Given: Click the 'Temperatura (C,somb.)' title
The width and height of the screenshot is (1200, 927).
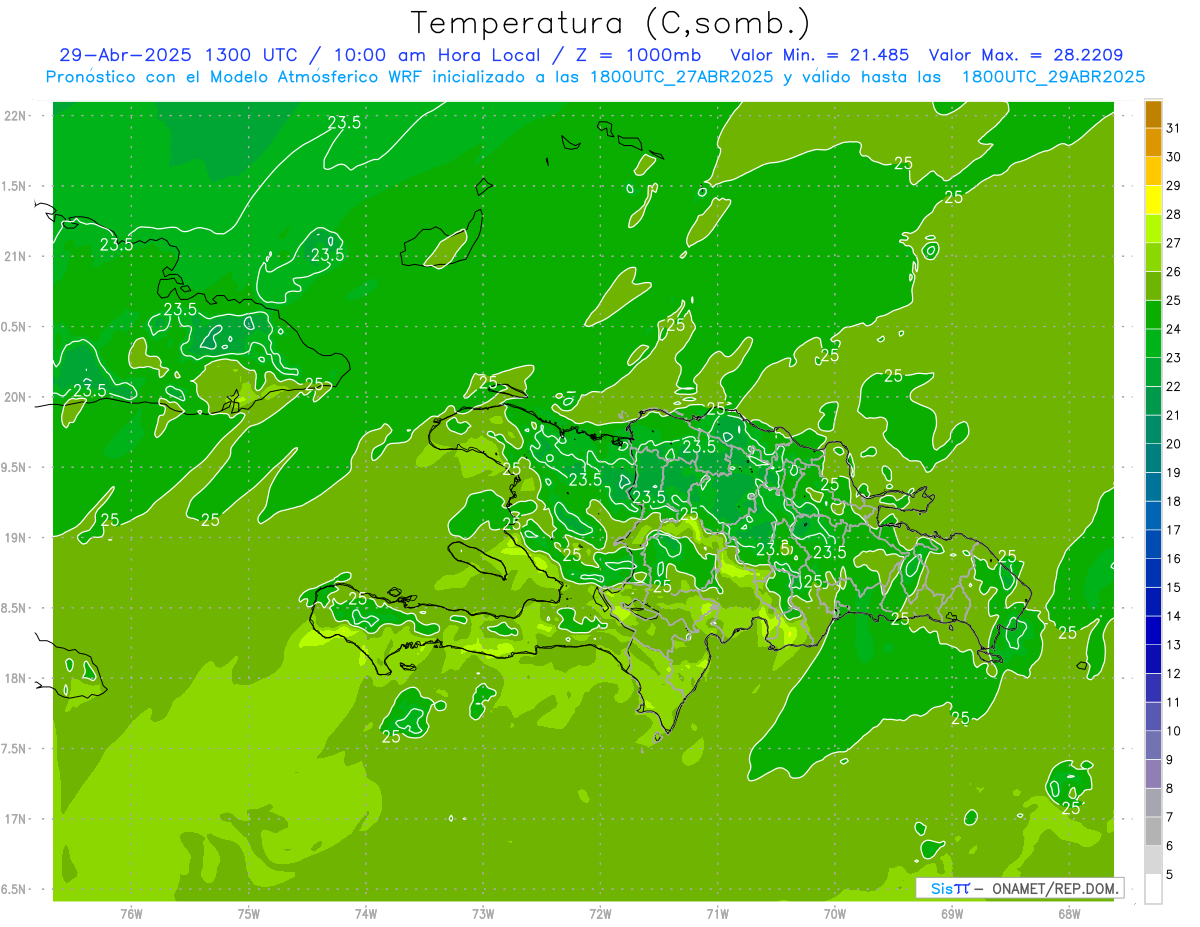Looking at the screenshot, I should tap(611, 23).
